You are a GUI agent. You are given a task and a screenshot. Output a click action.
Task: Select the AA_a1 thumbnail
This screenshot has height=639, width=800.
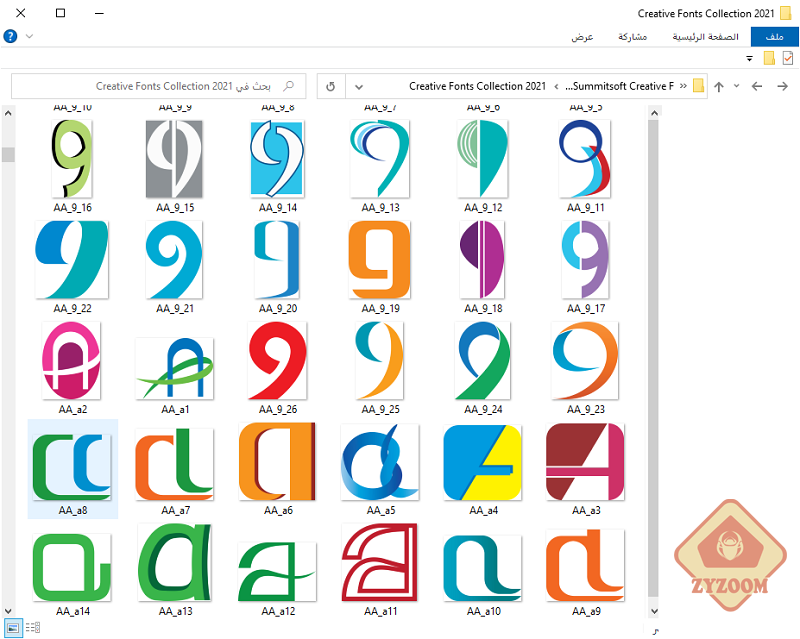tap(174, 368)
